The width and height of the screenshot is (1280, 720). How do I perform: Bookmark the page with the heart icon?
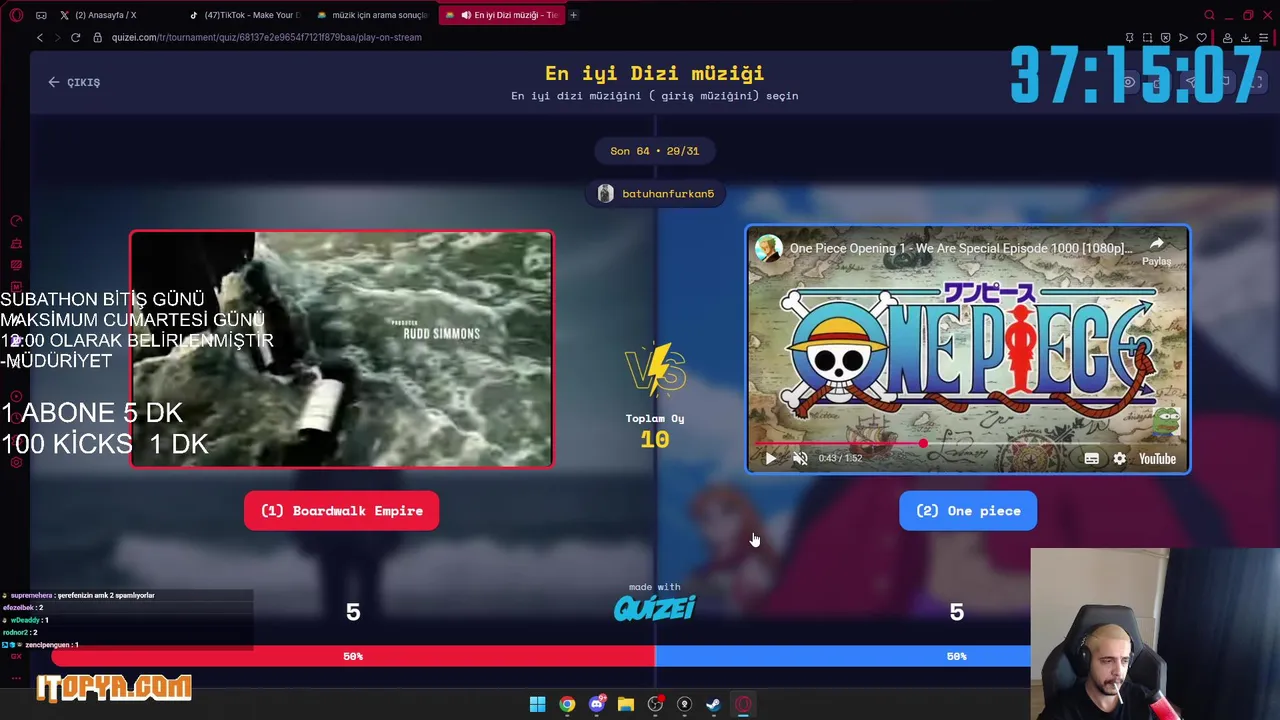coord(1201,37)
